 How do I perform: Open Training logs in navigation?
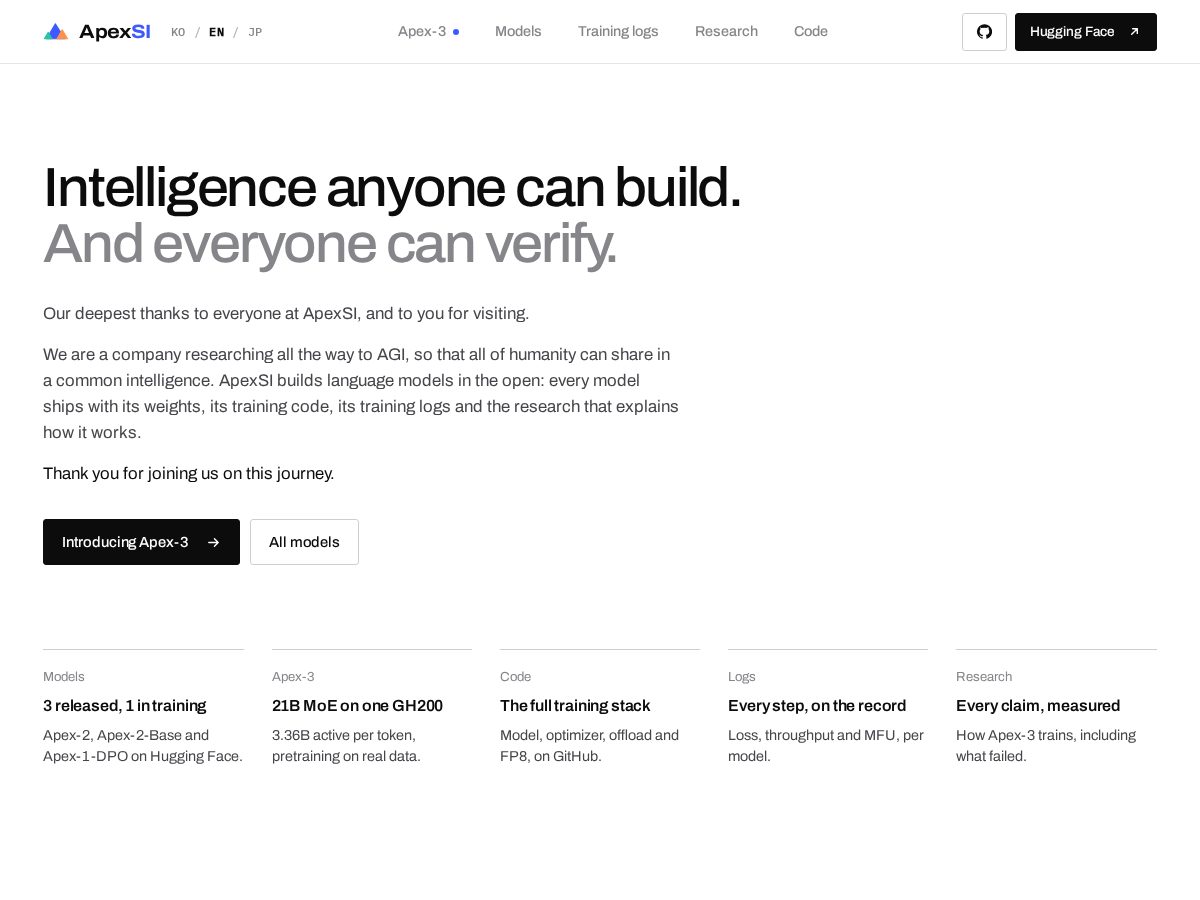click(x=618, y=32)
